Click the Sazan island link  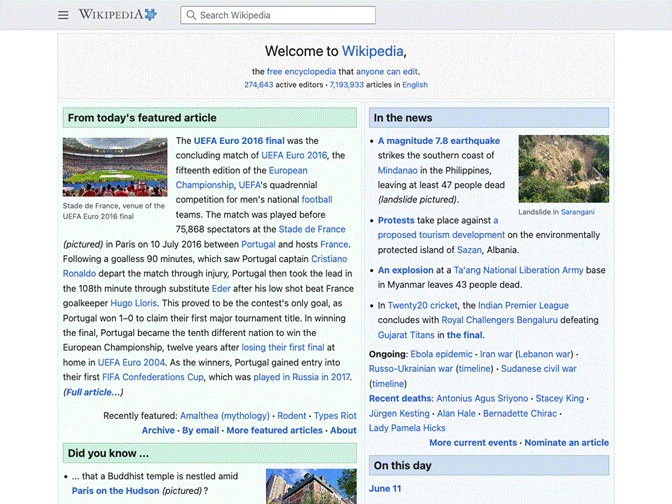click(x=469, y=250)
